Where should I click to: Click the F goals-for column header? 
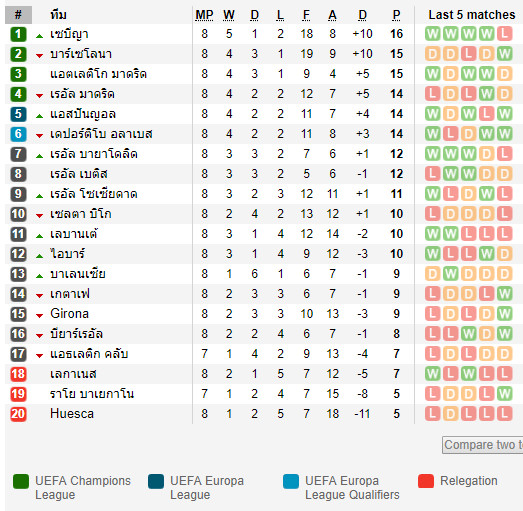[x=306, y=15]
